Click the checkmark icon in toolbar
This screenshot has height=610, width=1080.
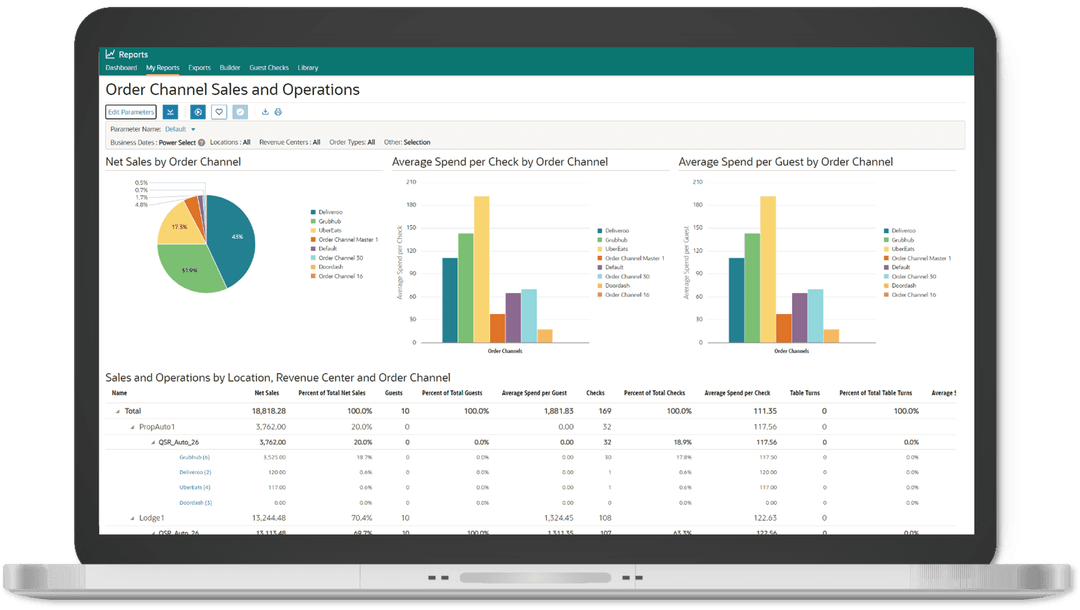coord(240,112)
